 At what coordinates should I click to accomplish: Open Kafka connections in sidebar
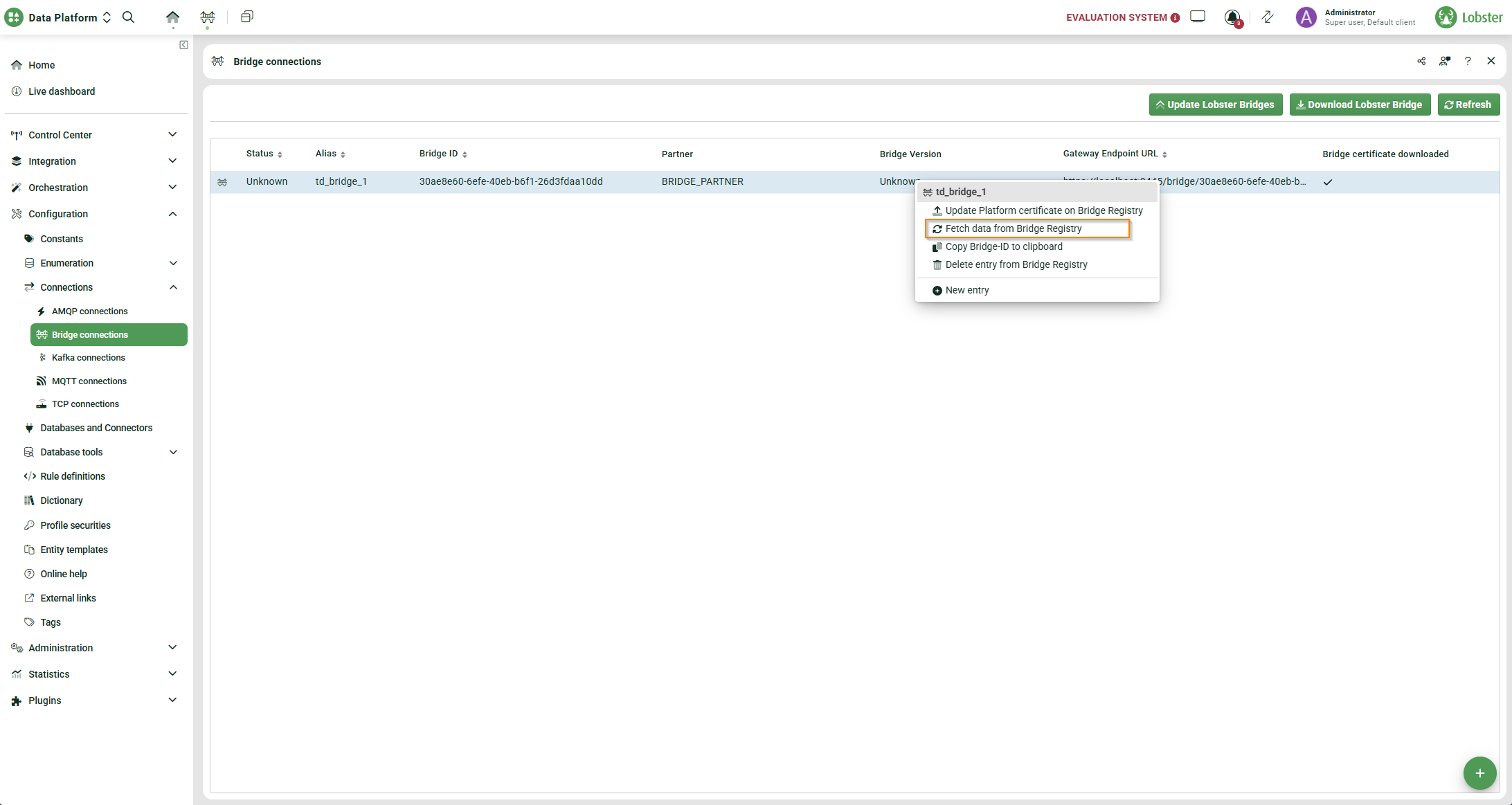pyautogui.click(x=88, y=358)
